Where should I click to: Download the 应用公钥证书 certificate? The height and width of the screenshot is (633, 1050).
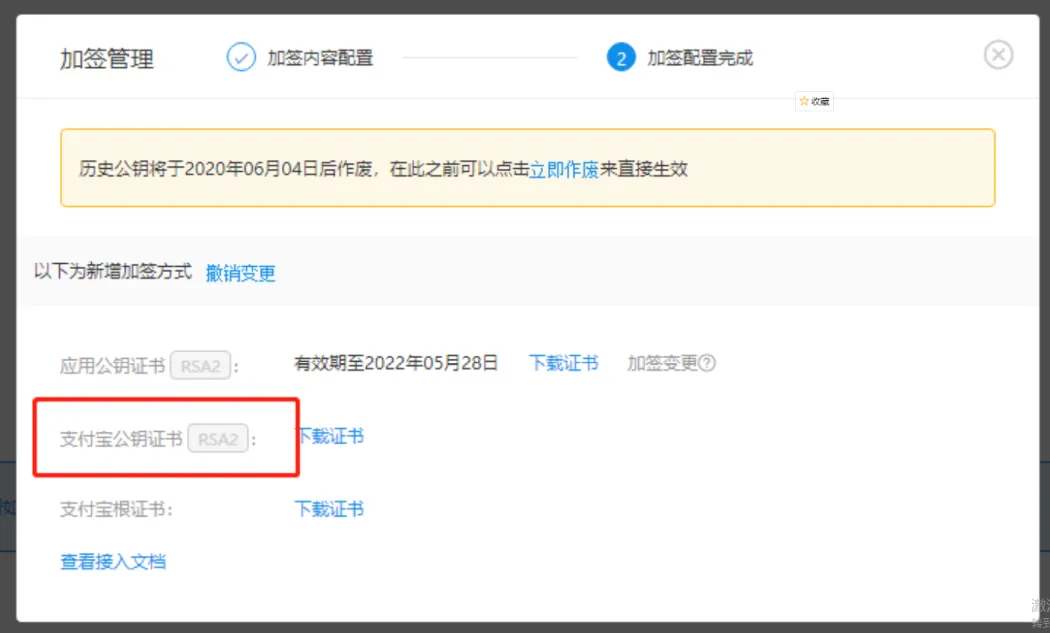pyautogui.click(x=563, y=363)
